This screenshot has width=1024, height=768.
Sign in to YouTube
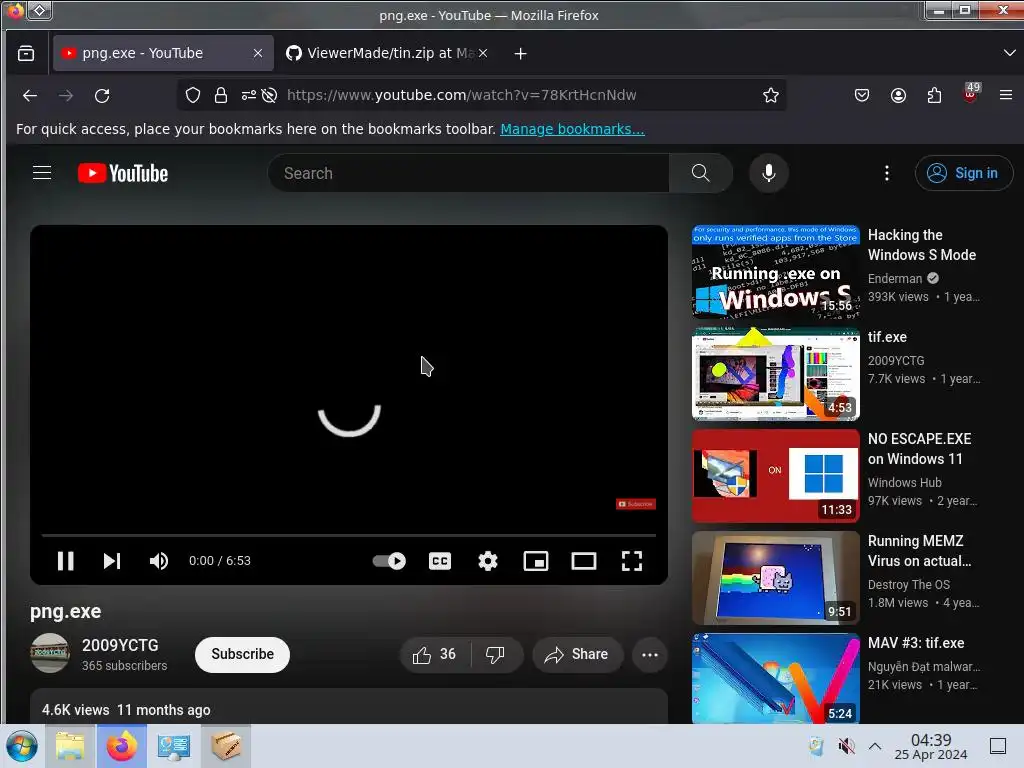click(x=964, y=173)
